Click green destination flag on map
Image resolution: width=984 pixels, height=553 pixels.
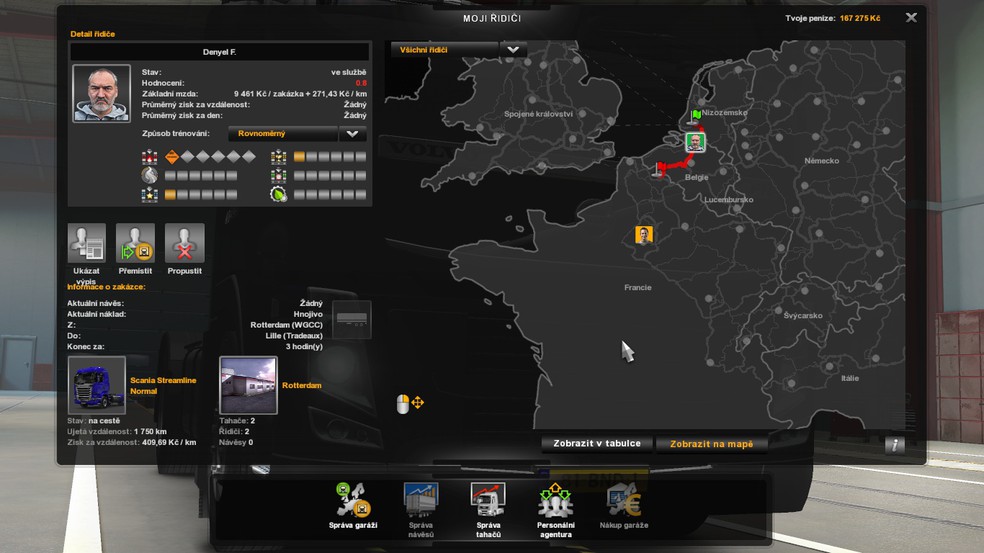click(695, 115)
